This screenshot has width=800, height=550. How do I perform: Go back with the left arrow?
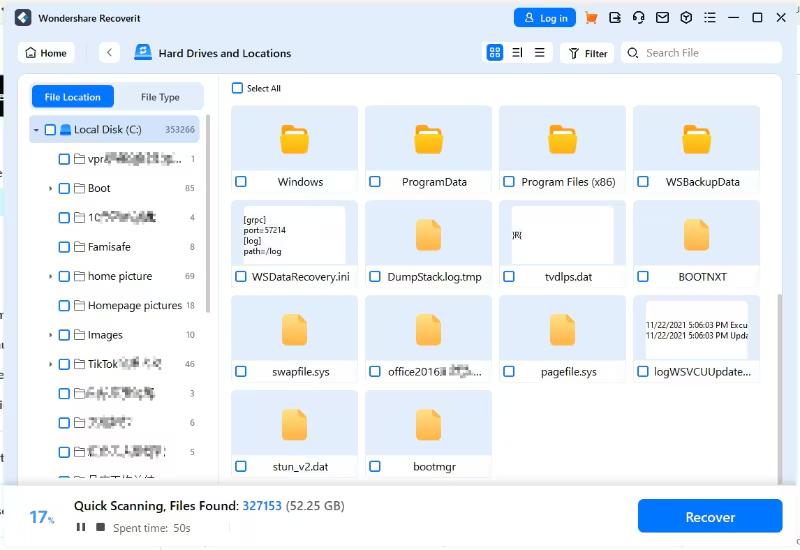tap(110, 53)
